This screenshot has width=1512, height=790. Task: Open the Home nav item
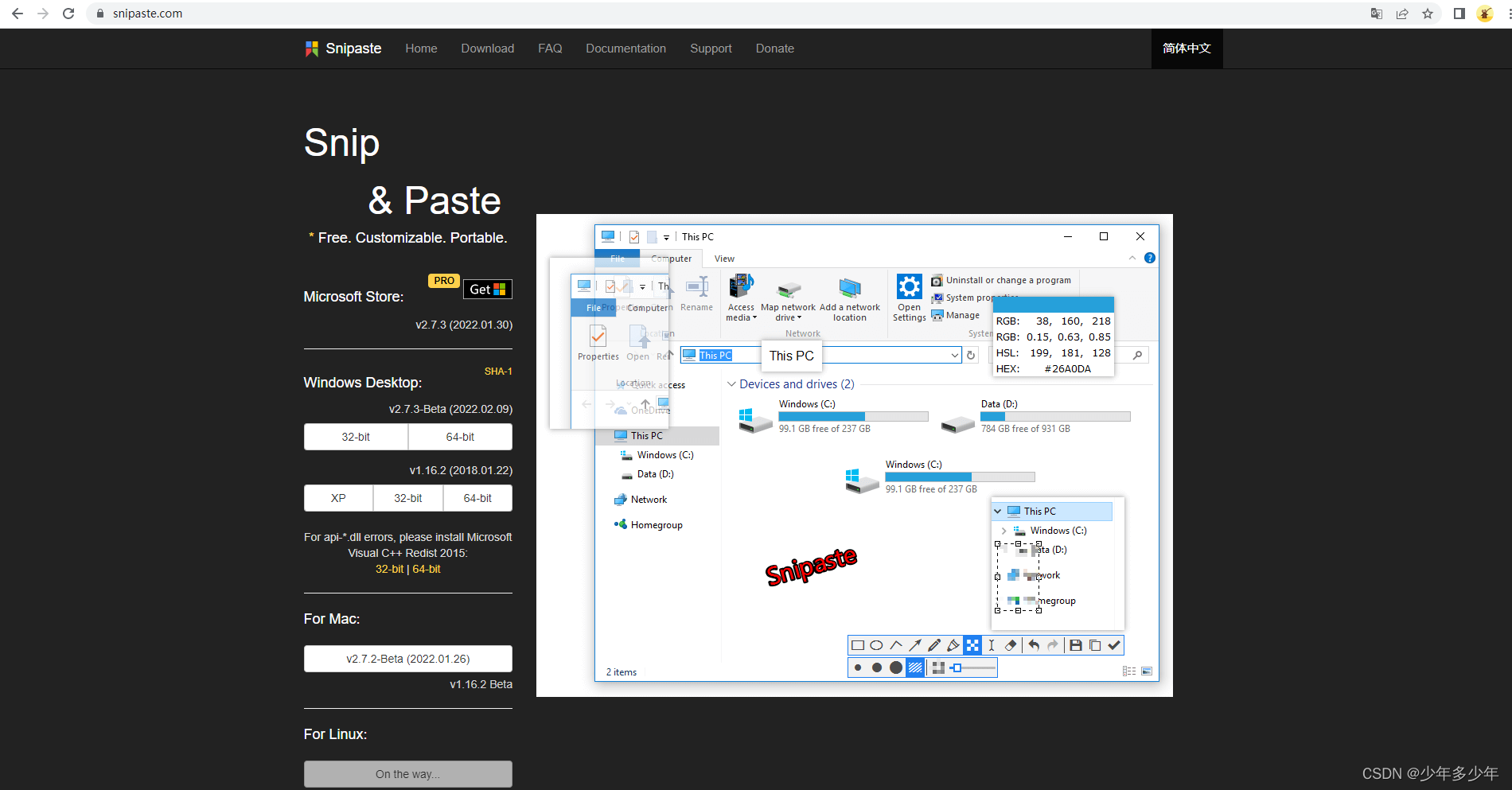(x=421, y=49)
